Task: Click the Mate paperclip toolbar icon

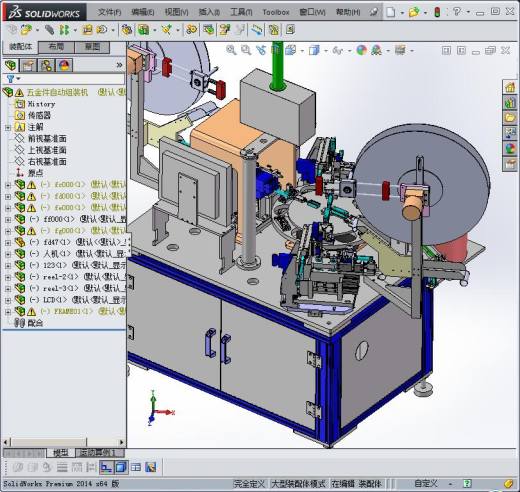Action: 49,30
